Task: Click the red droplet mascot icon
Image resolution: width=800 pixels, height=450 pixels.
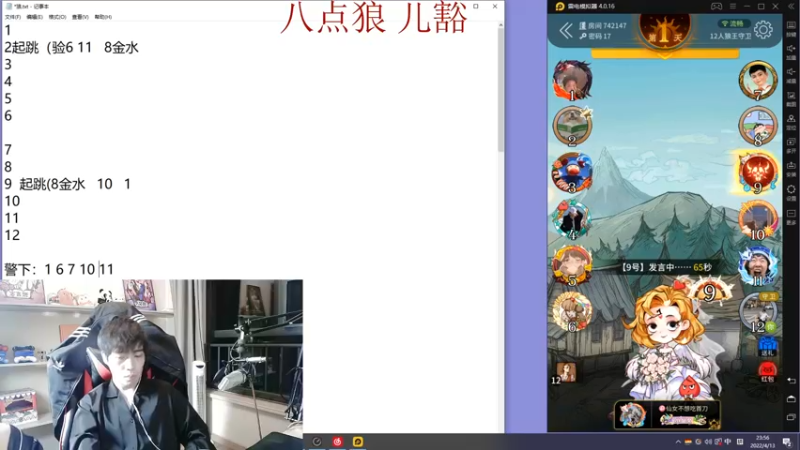Action: point(689,387)
